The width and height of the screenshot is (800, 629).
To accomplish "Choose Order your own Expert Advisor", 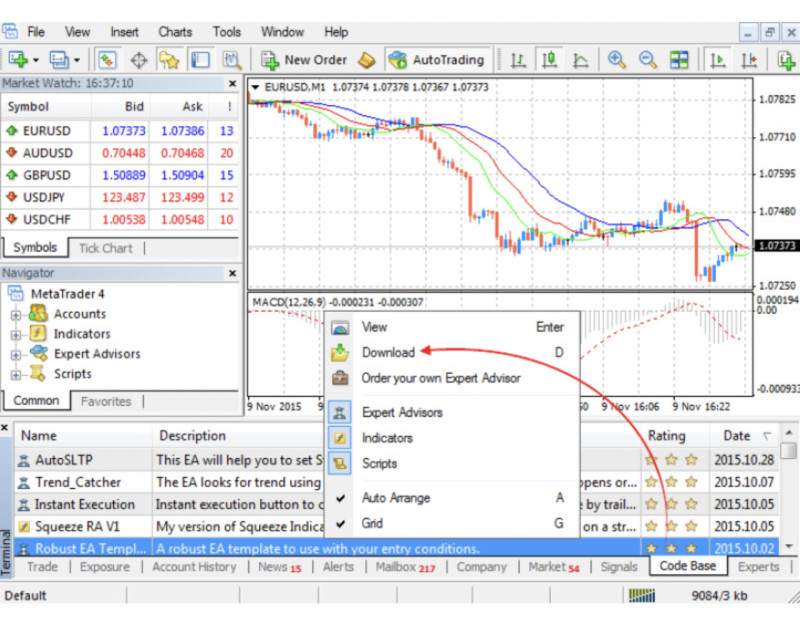I will [x=452, y=378].
